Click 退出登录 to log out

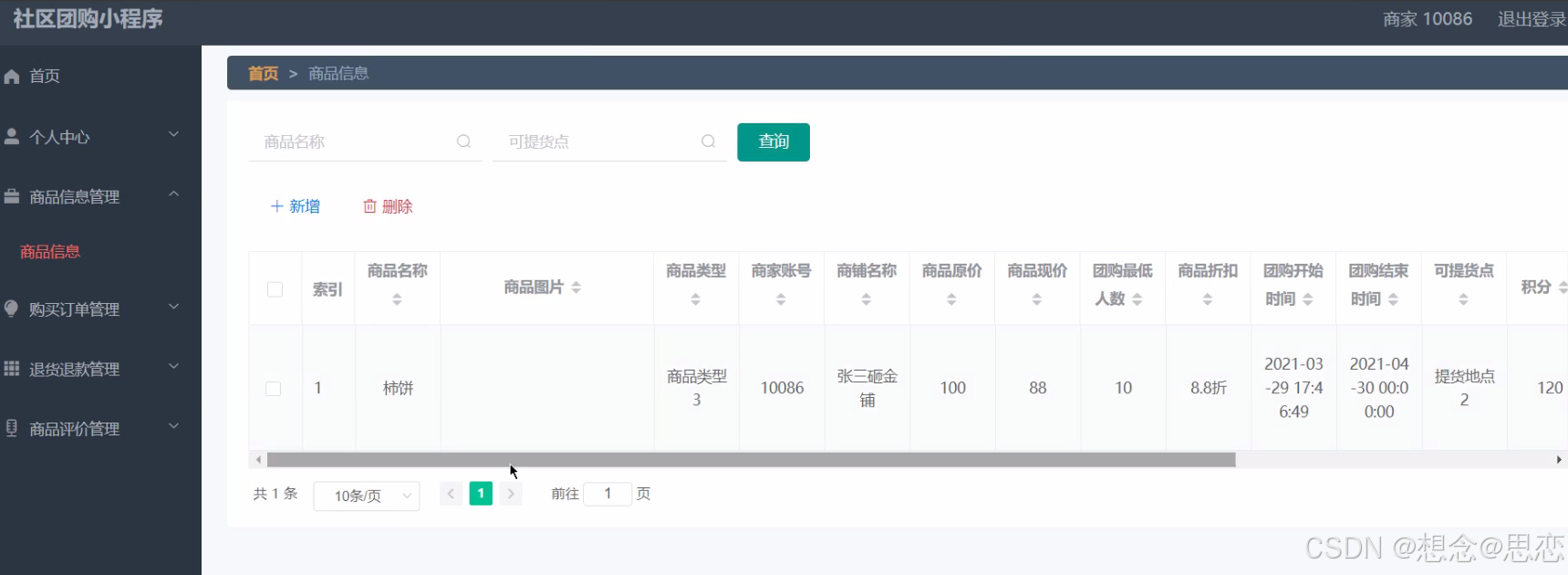(1532, 19)
